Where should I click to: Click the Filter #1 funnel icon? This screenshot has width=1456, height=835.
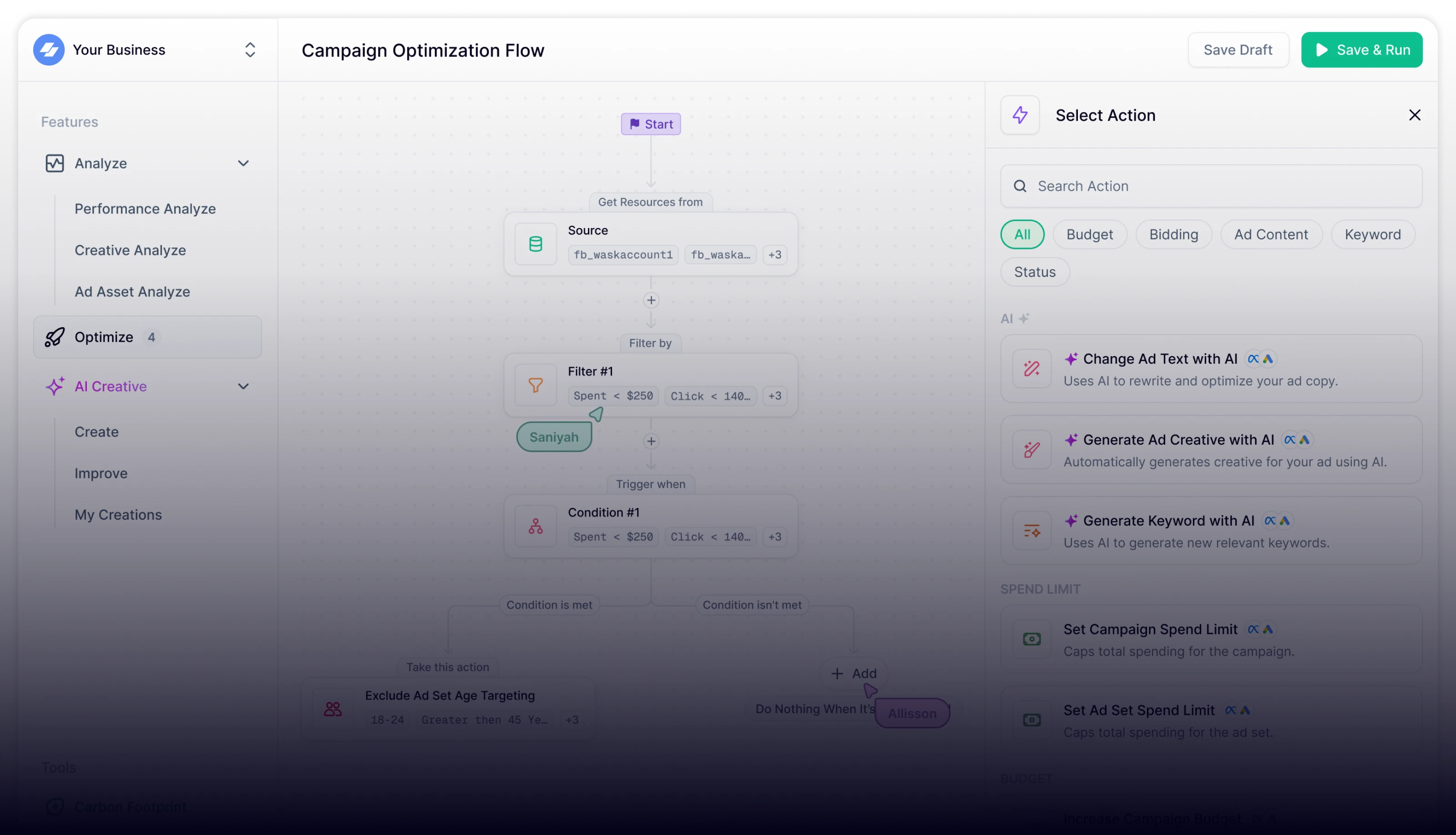click(x=535, y=385)
